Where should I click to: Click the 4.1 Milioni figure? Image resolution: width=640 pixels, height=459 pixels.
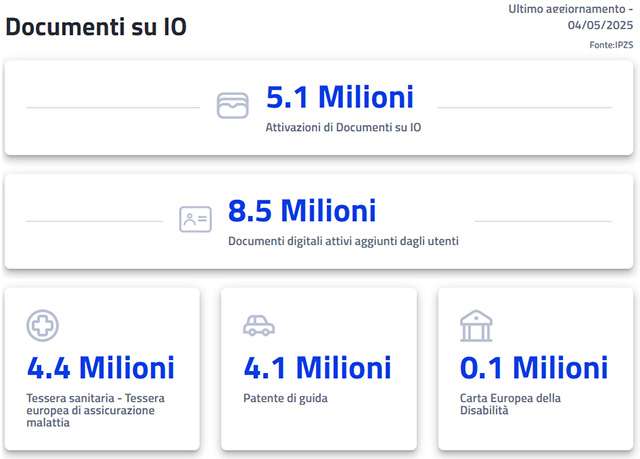pyautogui.click(x=317, y=367)
